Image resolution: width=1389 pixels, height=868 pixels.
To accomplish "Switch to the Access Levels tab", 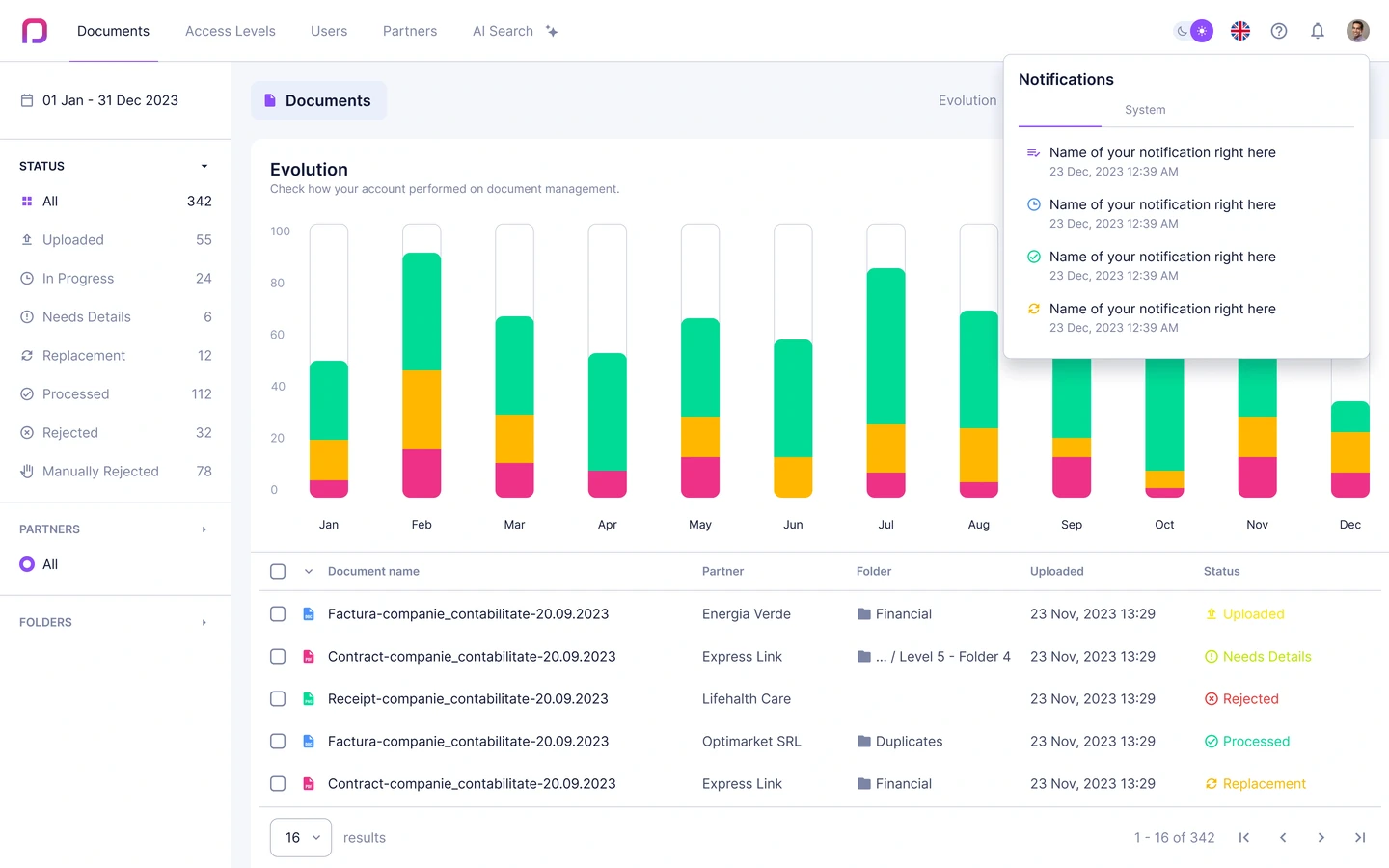I will (x=231, y=31).
